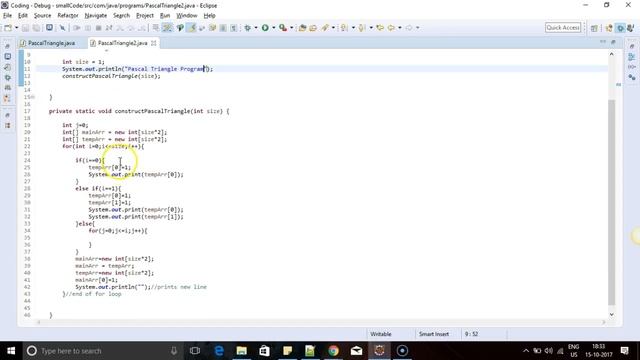Click the Terminate debug icon
Screen dimensions: 640x360
[x=98, y=28]
